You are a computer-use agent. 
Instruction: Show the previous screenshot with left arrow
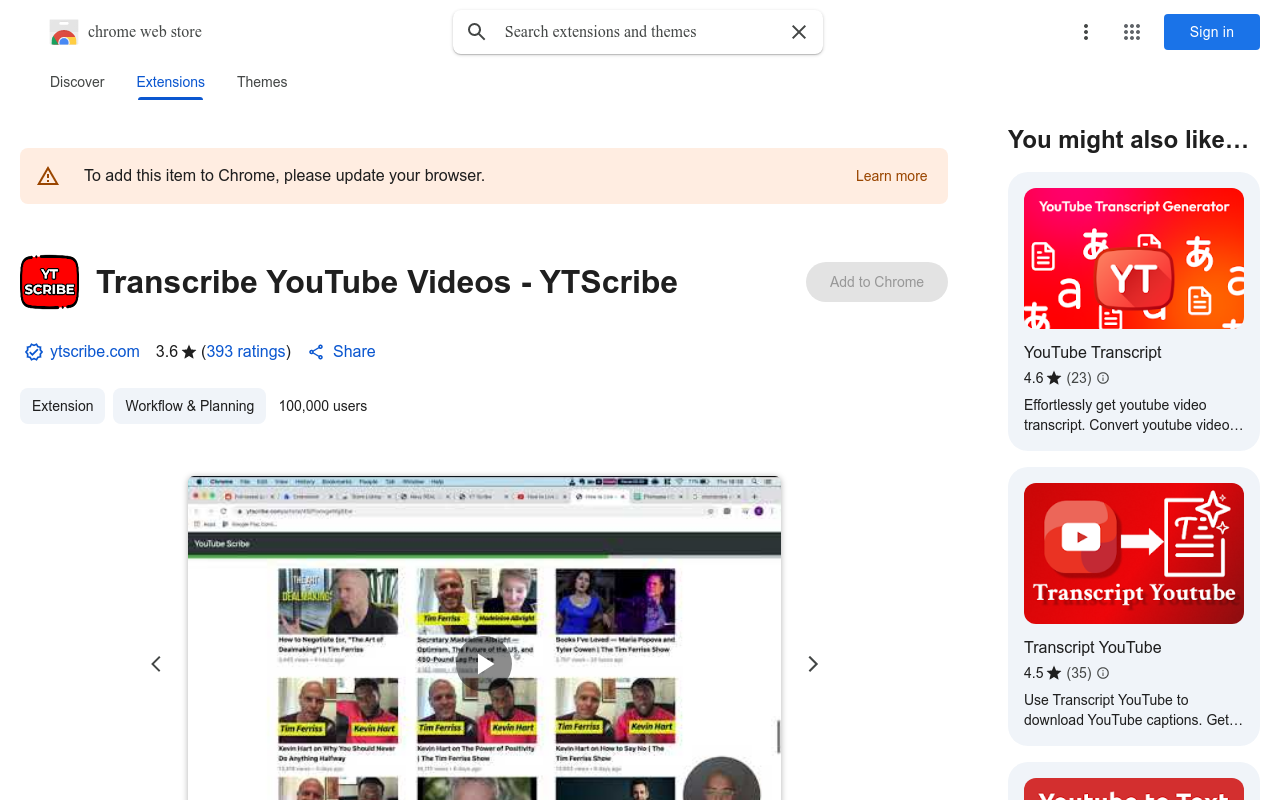click(156, 664)
